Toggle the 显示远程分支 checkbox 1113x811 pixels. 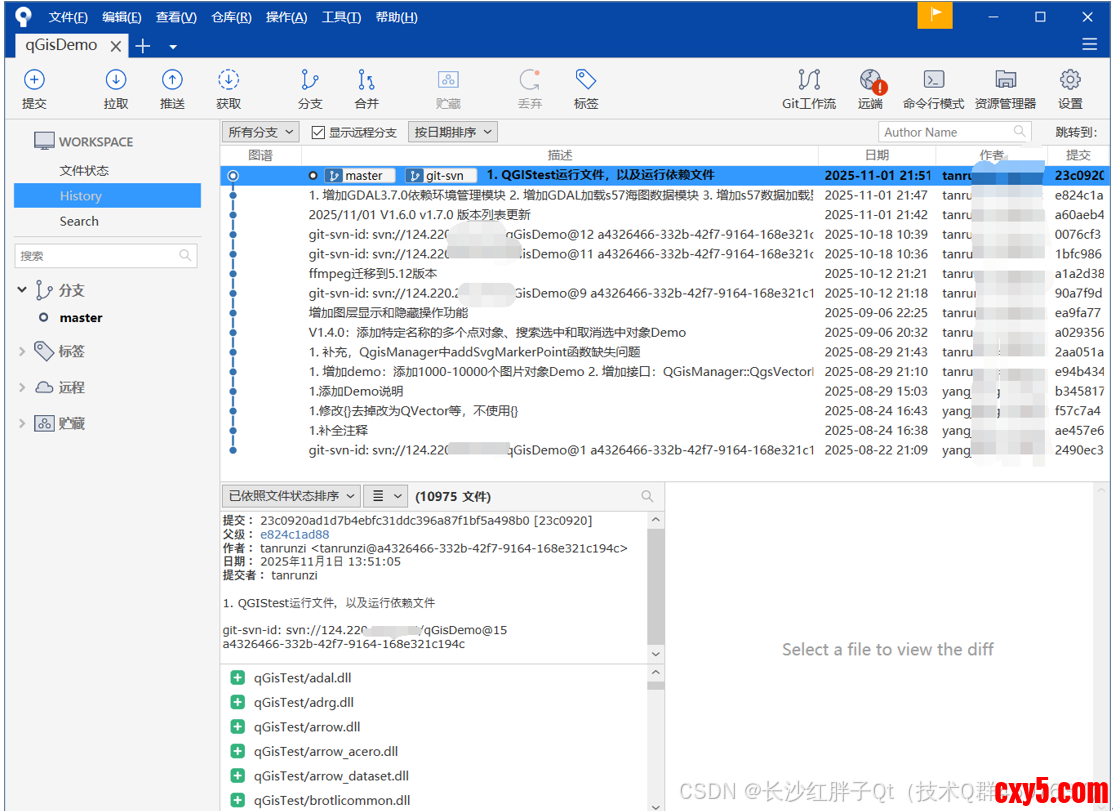(x=319, y=132)
